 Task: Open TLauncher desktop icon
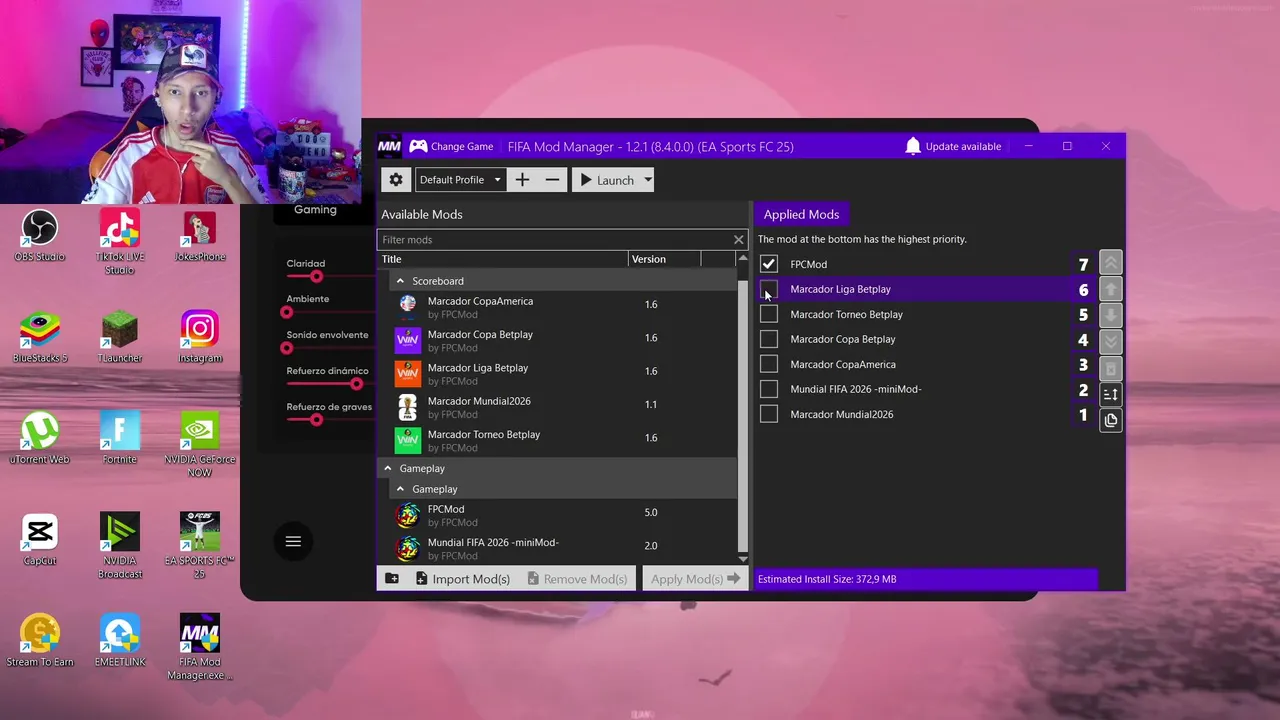tap(119, 337)
